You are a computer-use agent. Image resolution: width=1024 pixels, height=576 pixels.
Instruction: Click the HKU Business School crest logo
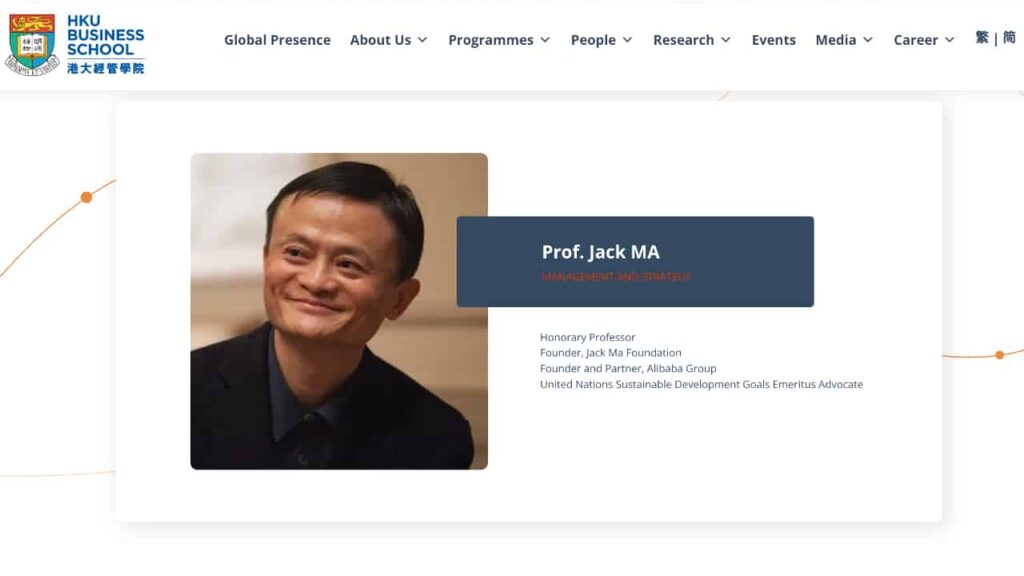[x=32, y=44]
